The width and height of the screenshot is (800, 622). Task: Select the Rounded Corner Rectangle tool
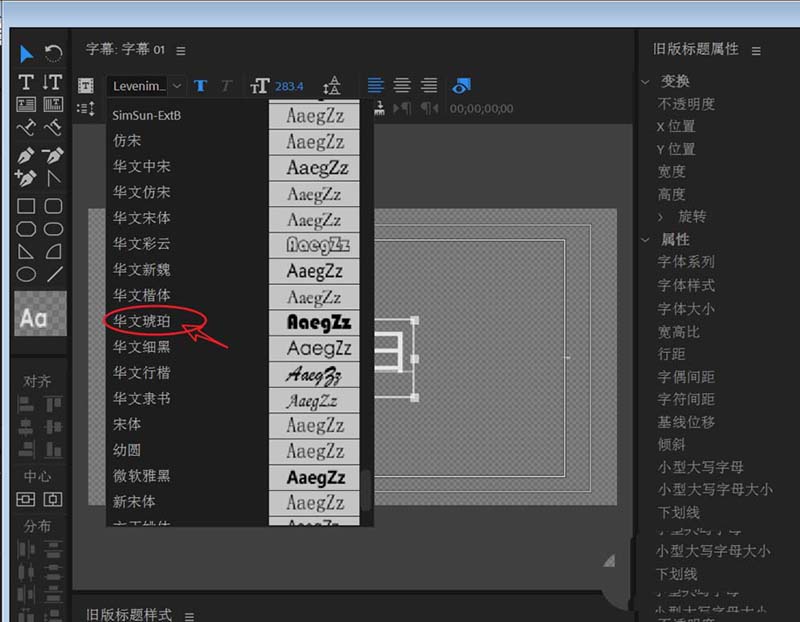[53, 229]
